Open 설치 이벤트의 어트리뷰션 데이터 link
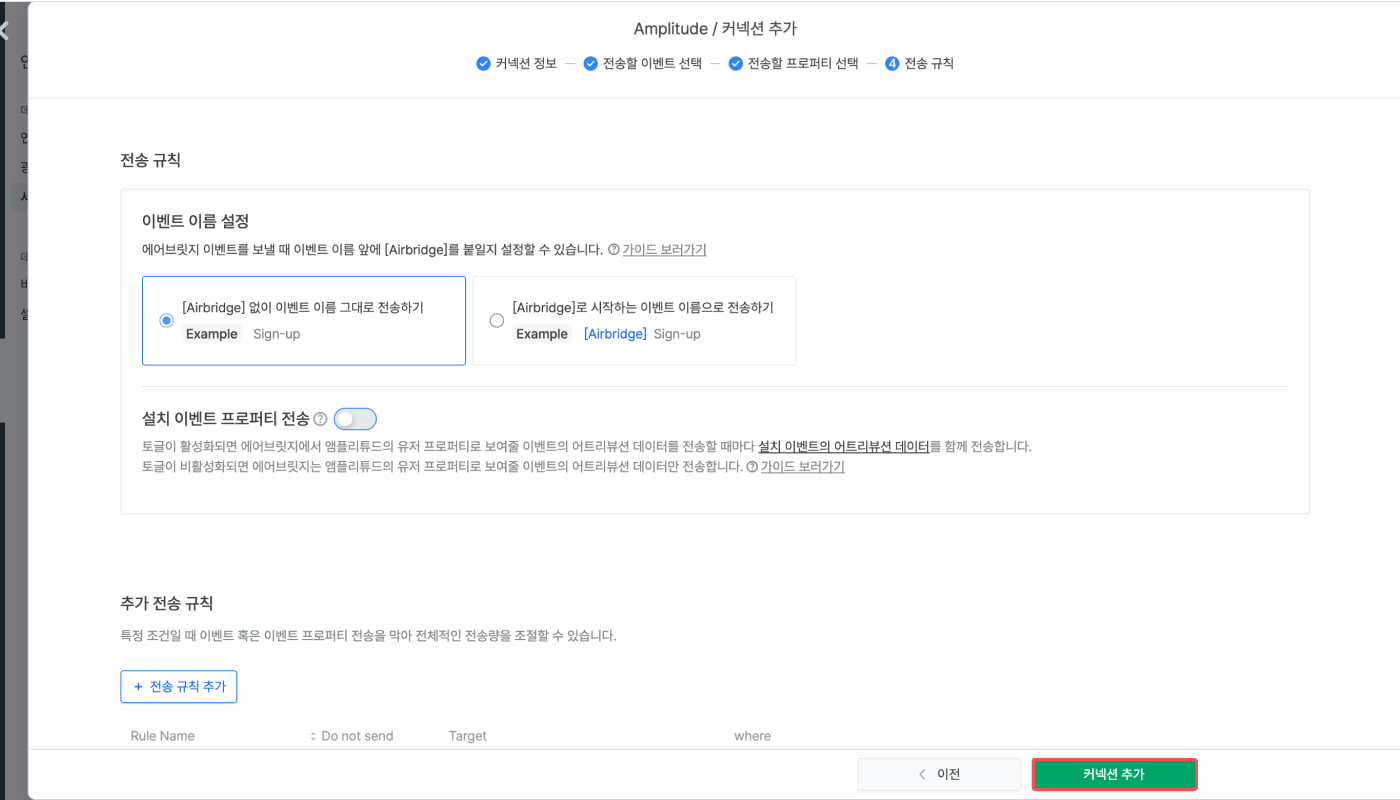Screen dimensions: 1400x800 coord(844,446)
